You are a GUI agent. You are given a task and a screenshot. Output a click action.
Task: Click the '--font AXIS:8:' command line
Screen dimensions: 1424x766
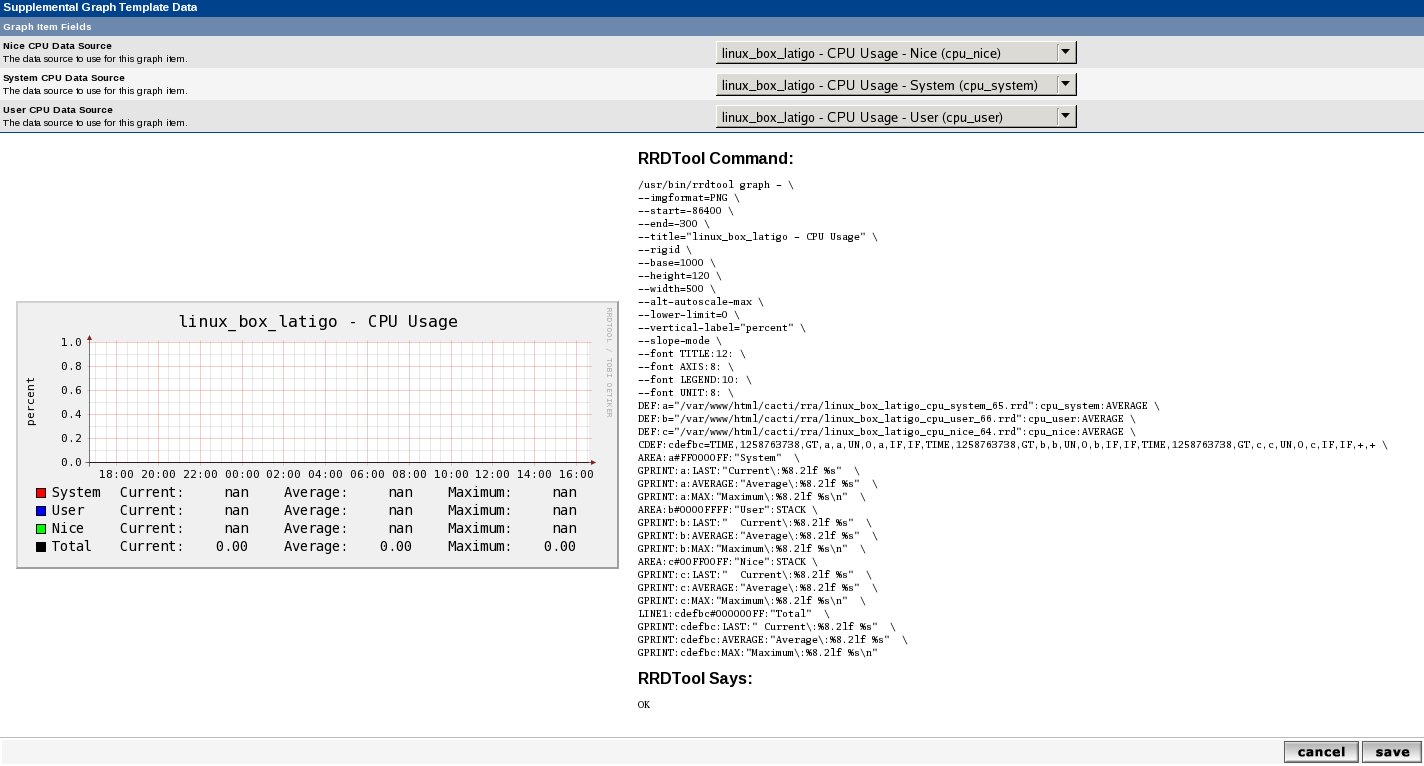point(686,367)
